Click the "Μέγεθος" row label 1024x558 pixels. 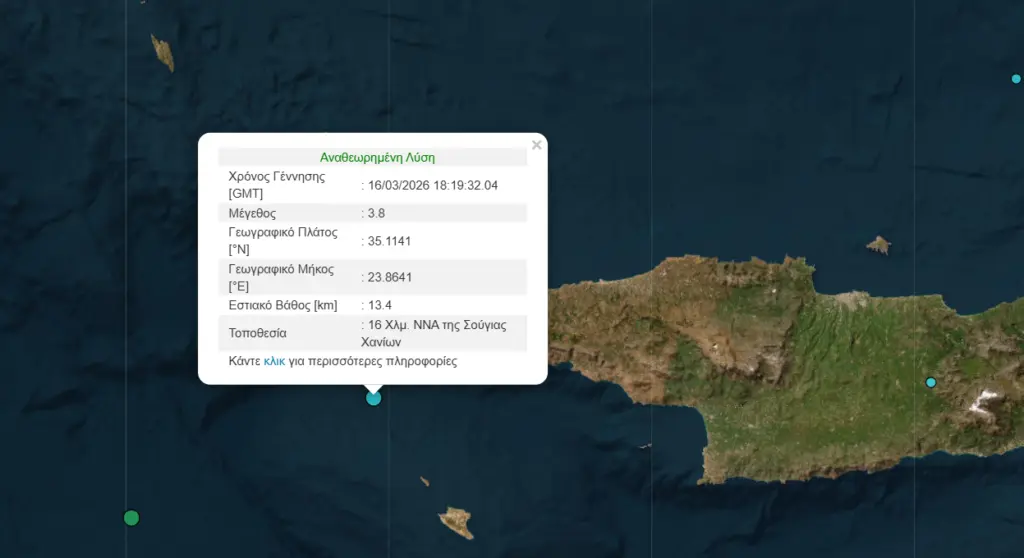[252, 213]
